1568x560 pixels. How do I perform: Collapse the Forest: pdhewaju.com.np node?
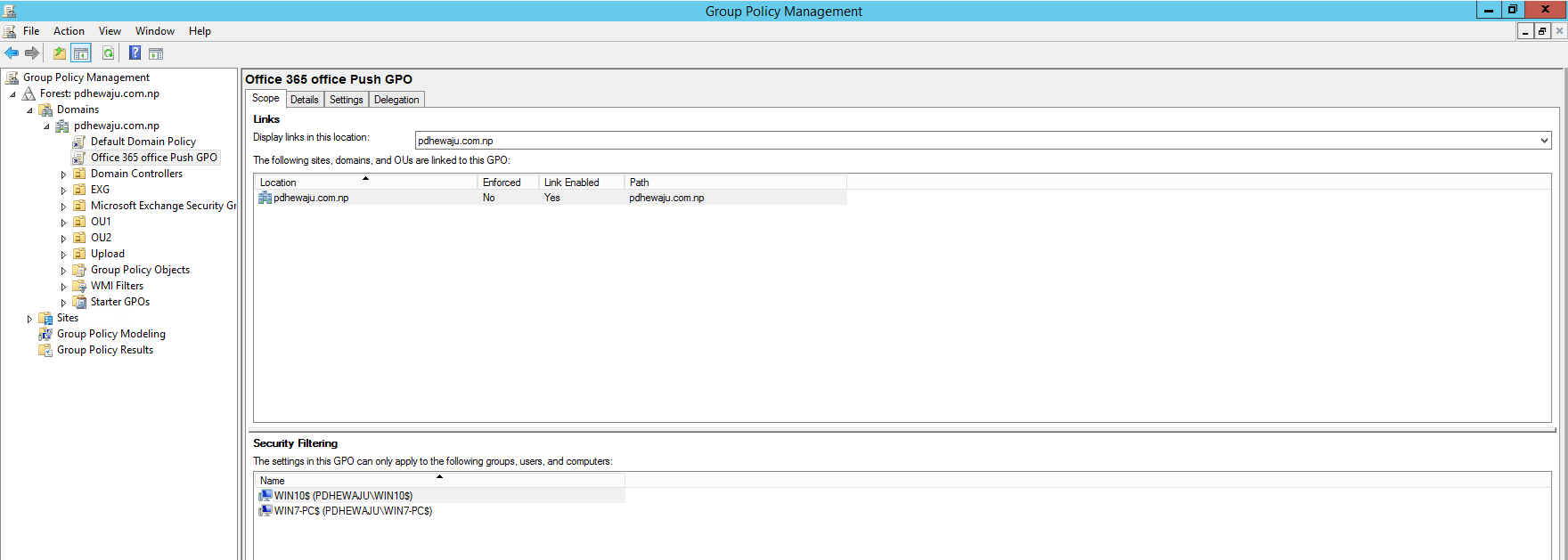[x=12, y=94]
